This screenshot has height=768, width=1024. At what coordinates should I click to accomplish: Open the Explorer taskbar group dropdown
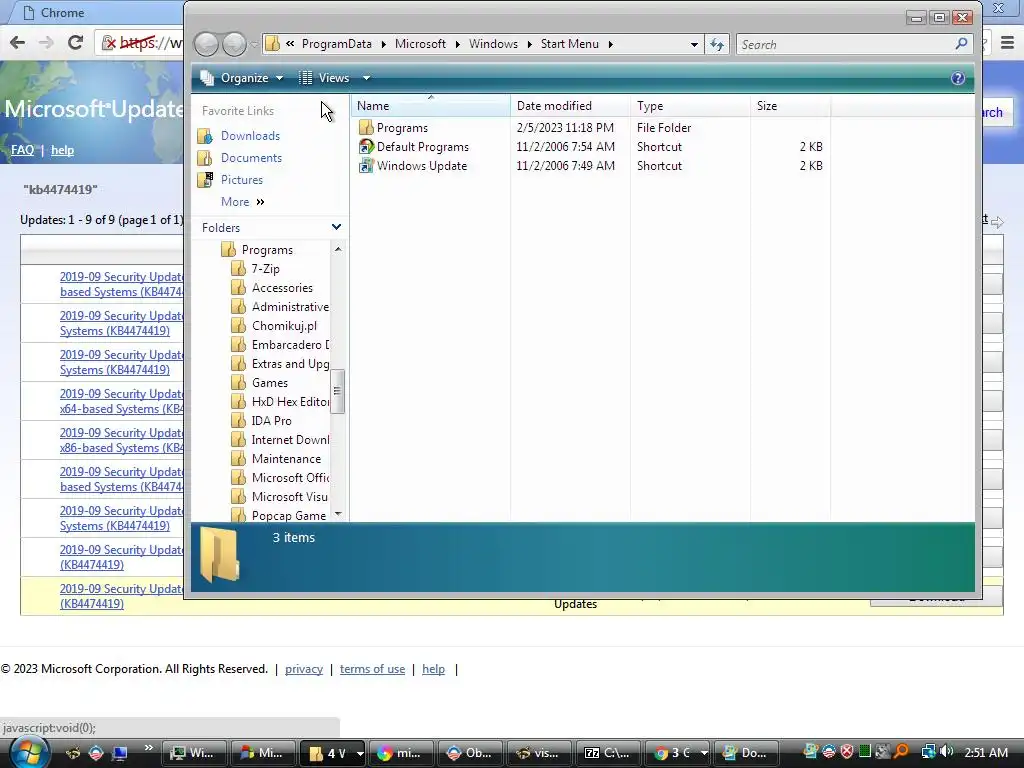click(359, 753)
